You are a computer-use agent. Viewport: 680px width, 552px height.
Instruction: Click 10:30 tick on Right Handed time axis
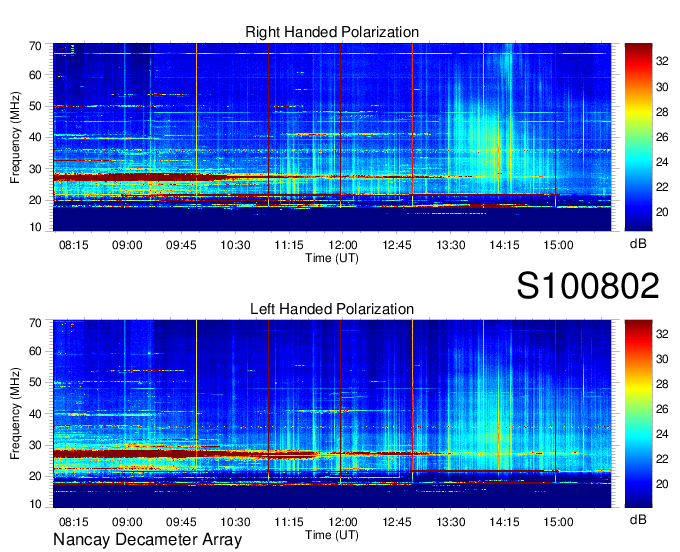(235, 245)
